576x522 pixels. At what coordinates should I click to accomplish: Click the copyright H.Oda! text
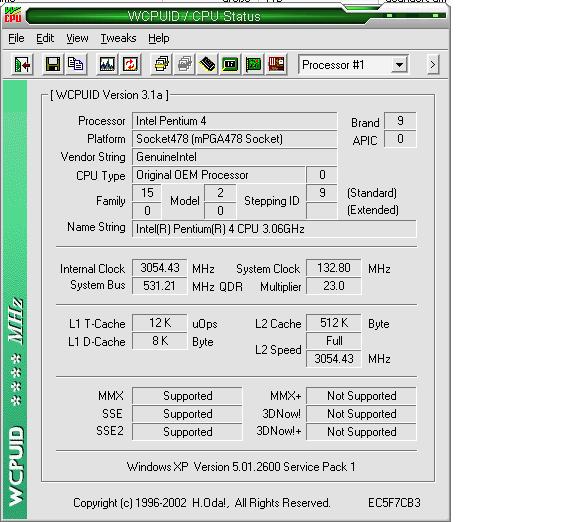point(202,503)
